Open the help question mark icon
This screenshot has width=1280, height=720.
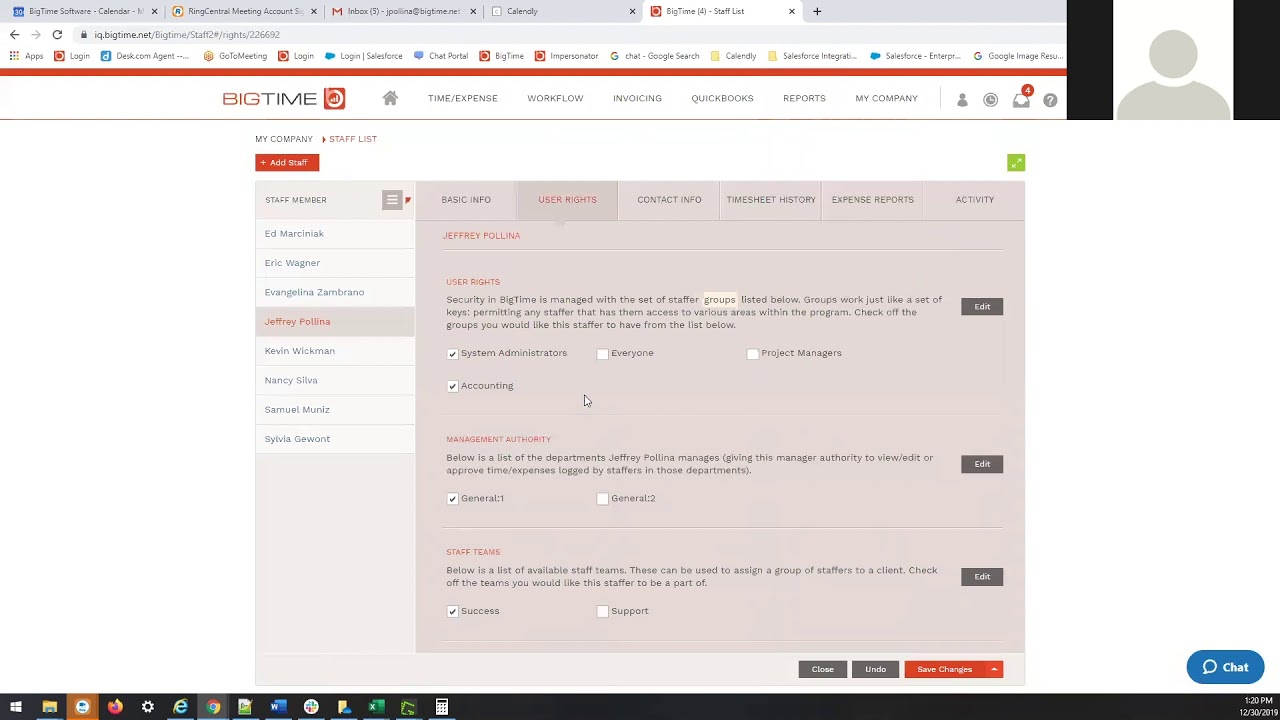tap(1050, 100)
